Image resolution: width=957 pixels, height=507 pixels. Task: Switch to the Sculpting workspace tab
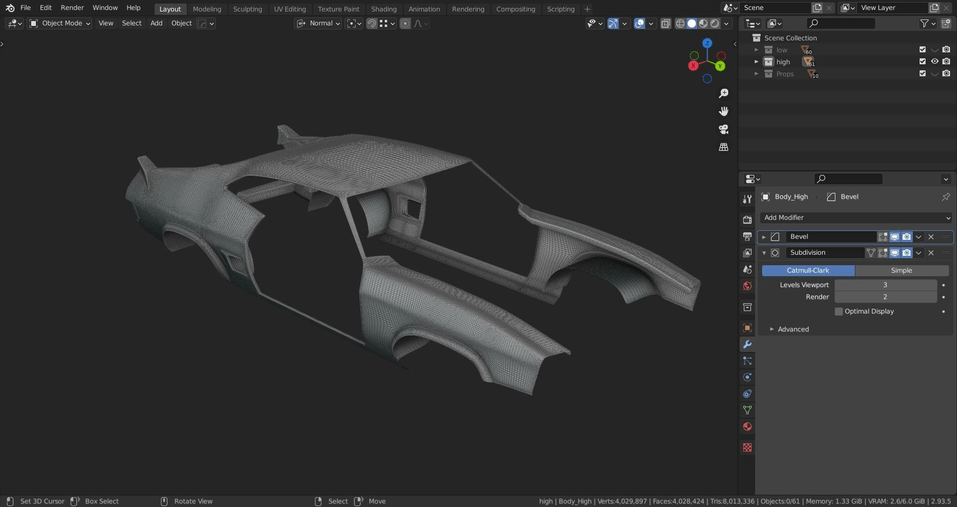tap(247, 9)
